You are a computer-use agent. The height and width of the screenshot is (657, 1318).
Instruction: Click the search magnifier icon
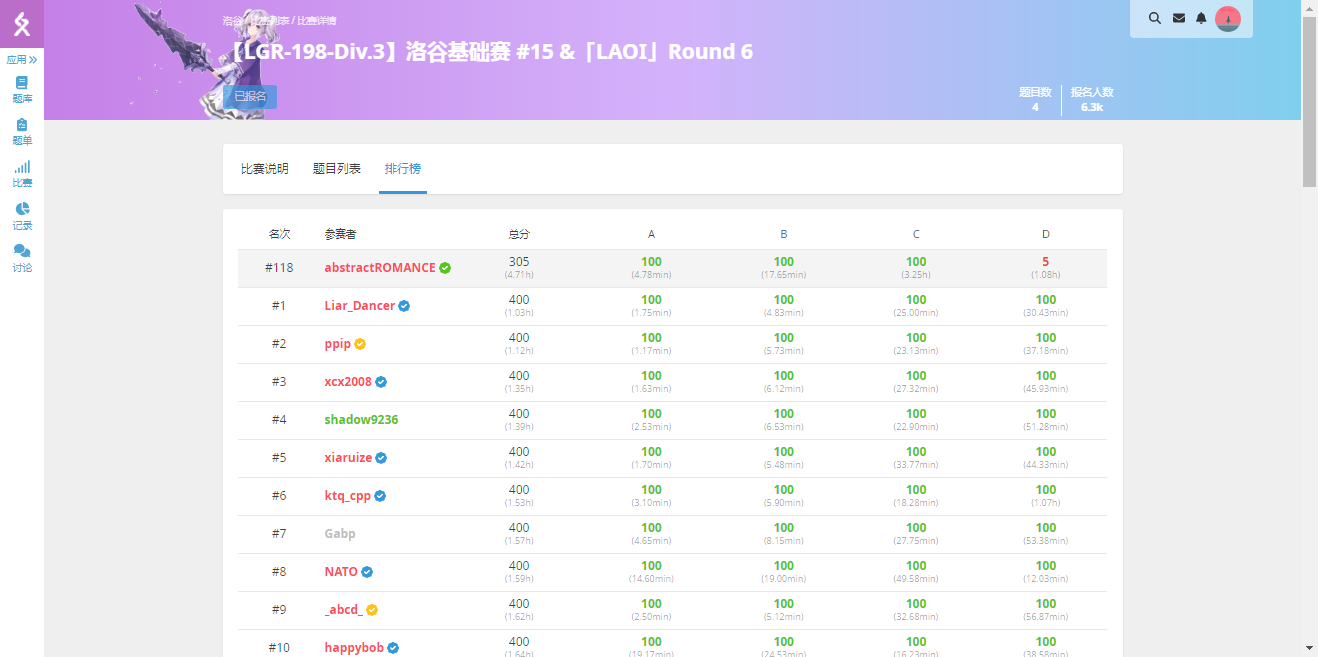point(1155,18)
